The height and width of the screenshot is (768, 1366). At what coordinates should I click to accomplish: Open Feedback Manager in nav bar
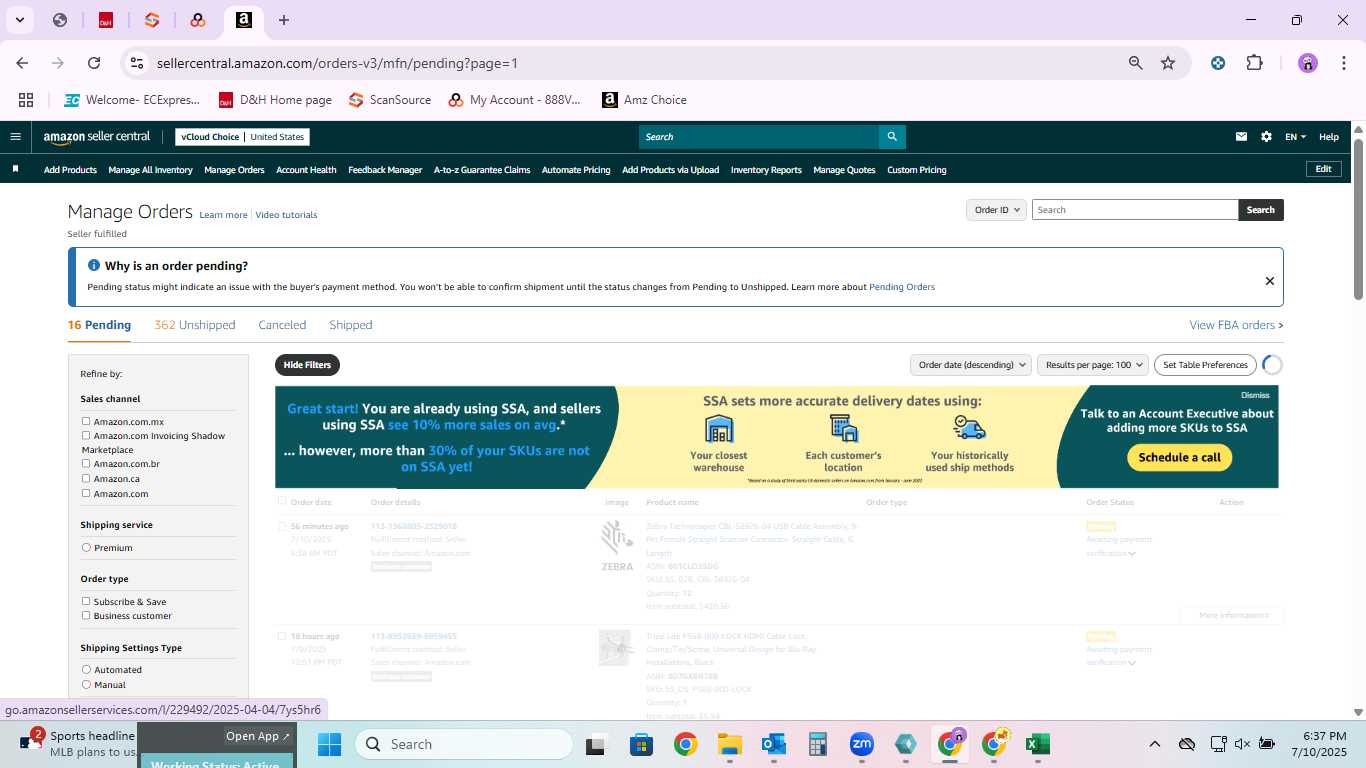[385, 170]
